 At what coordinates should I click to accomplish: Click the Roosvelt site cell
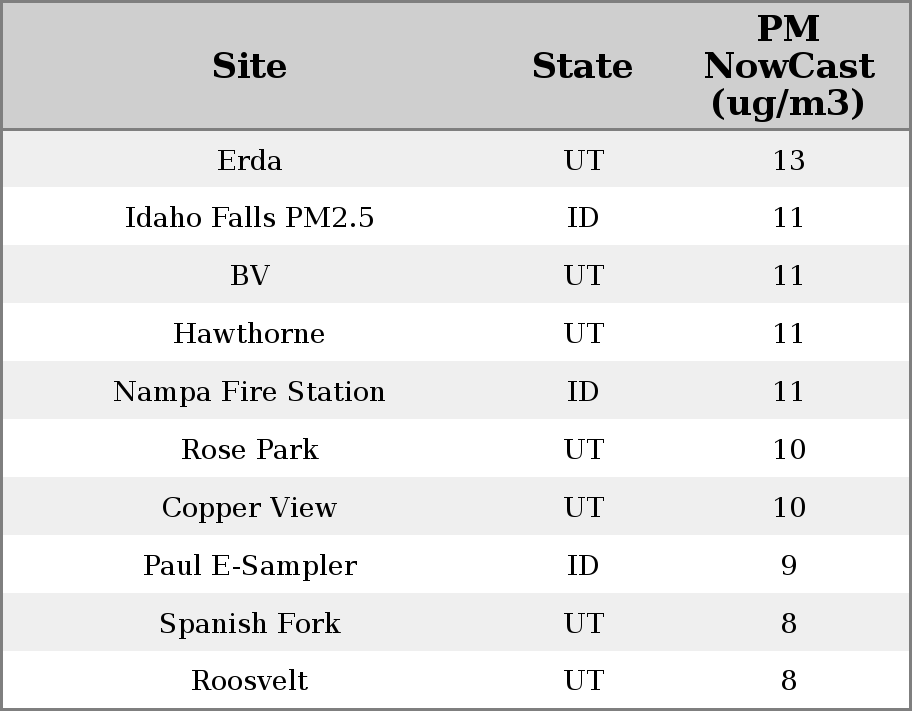click(x=249, y=681)
